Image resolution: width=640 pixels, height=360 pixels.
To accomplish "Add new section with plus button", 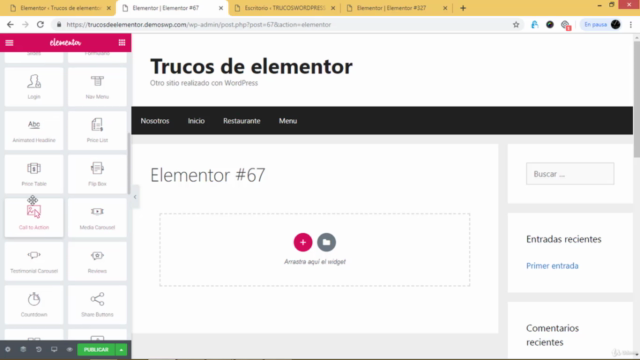I will pos(303,242).
